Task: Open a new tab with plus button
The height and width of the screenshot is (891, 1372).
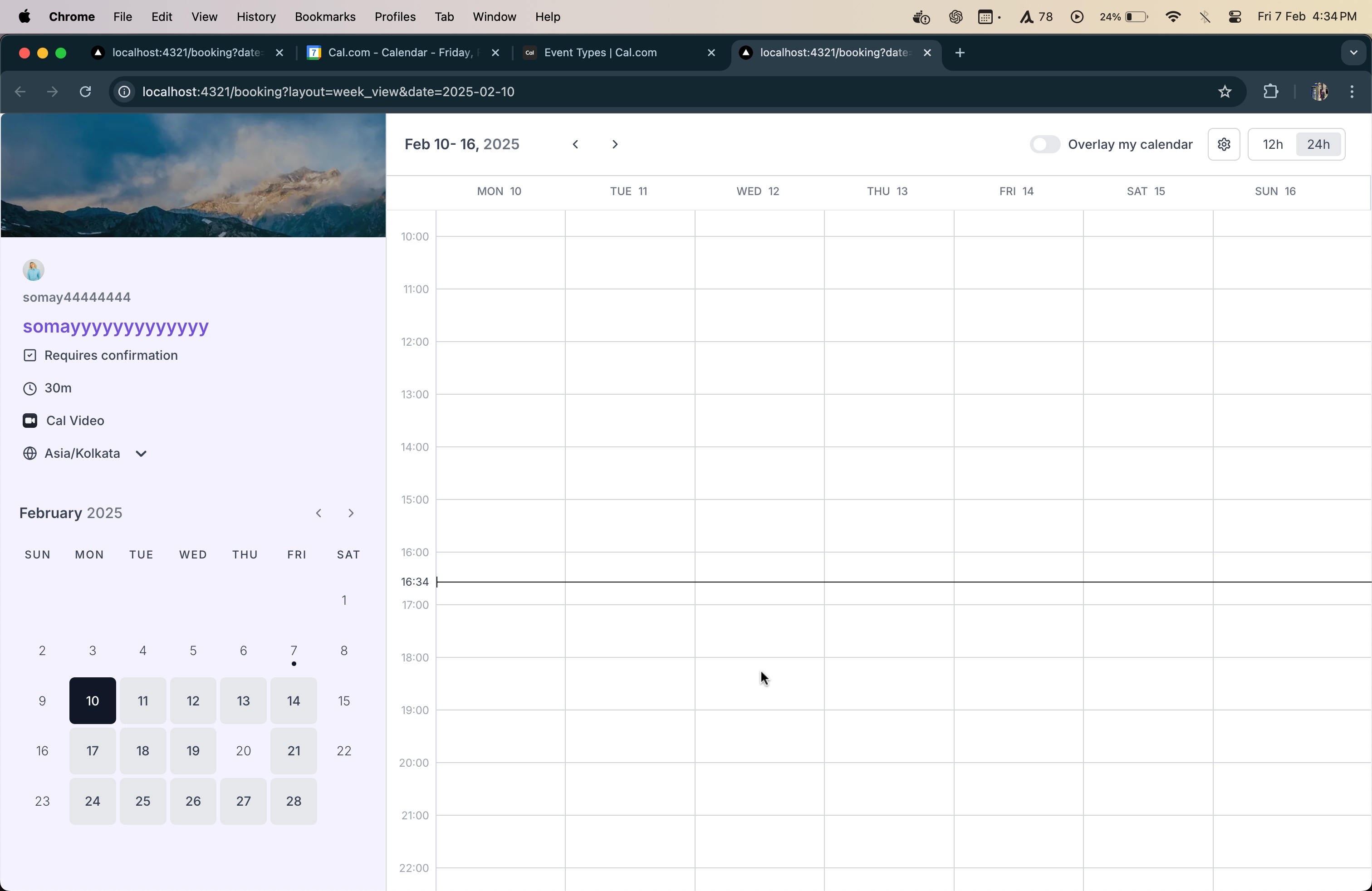Action: pyautogui.click(x=960, y=53)
